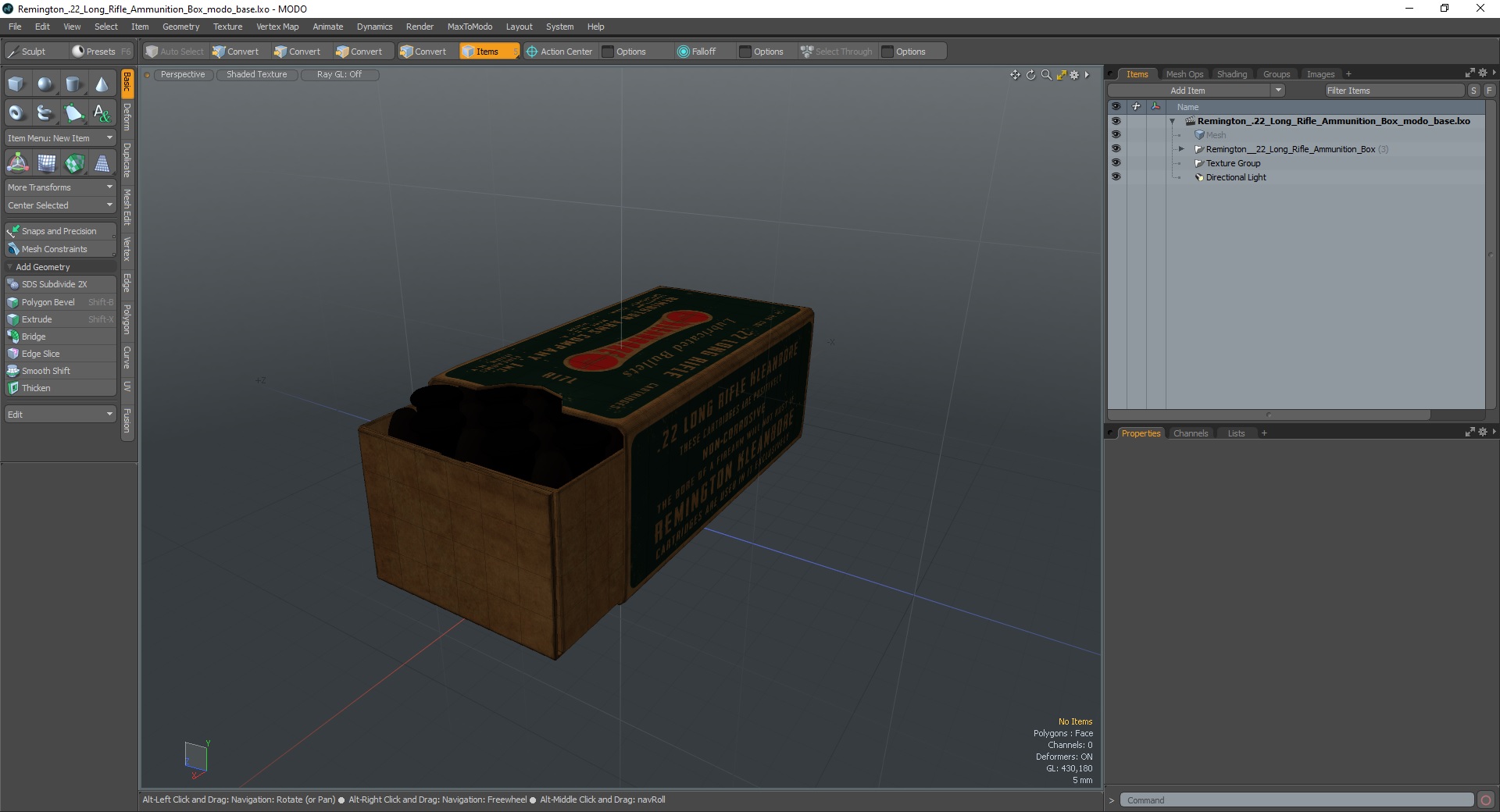Open Mesh Constraints

click(x=60, y=249)
